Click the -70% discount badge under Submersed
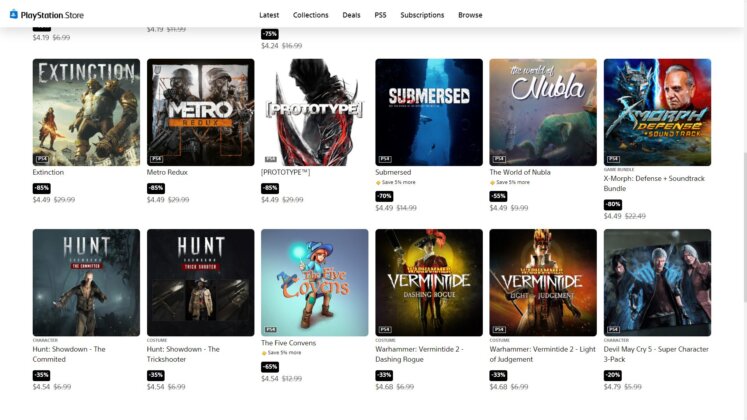Screen dimensions: 747x420 click(x=384, y=196)
